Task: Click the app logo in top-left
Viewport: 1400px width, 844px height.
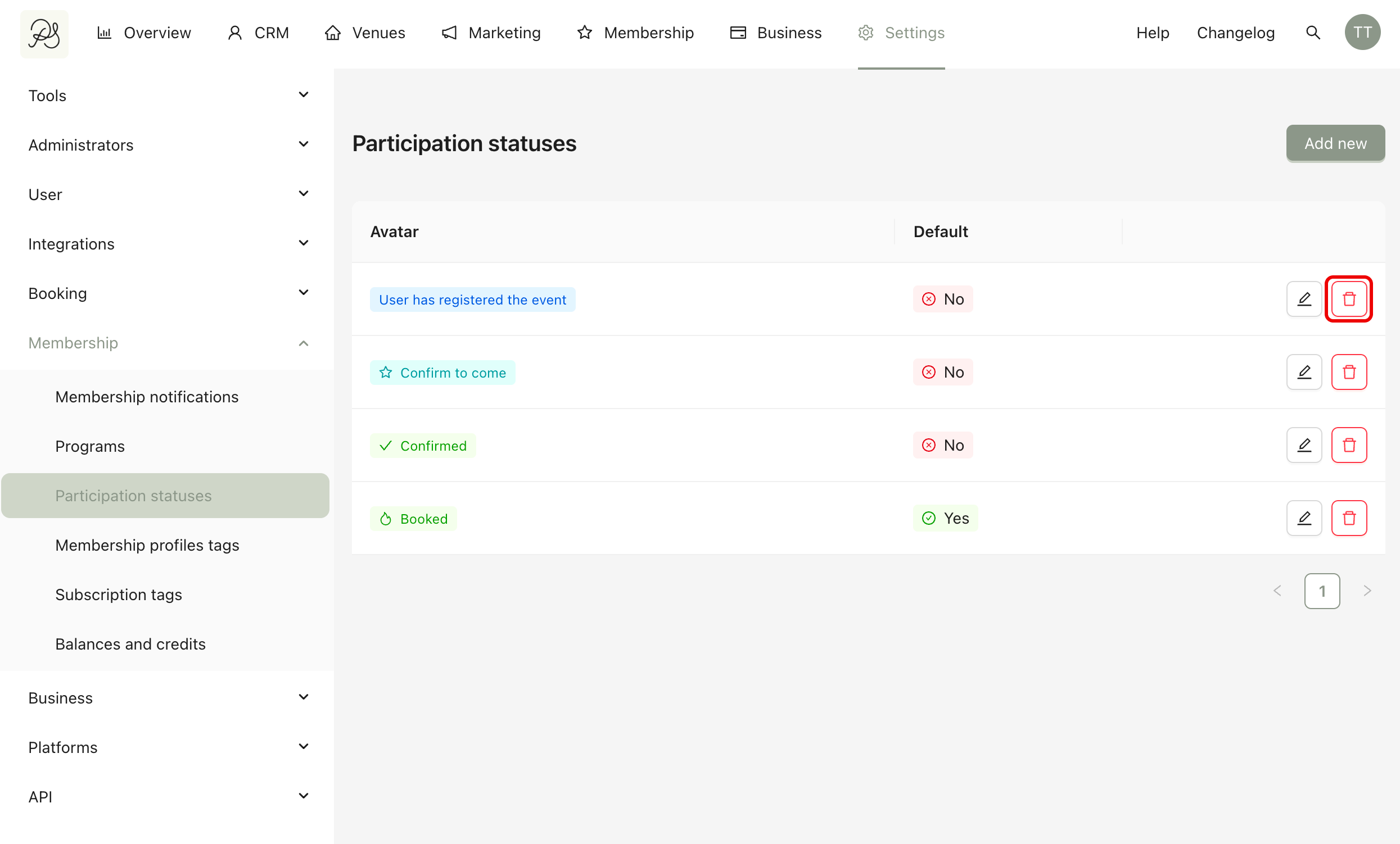Action: pyautogui.click(x=44, y=34)
